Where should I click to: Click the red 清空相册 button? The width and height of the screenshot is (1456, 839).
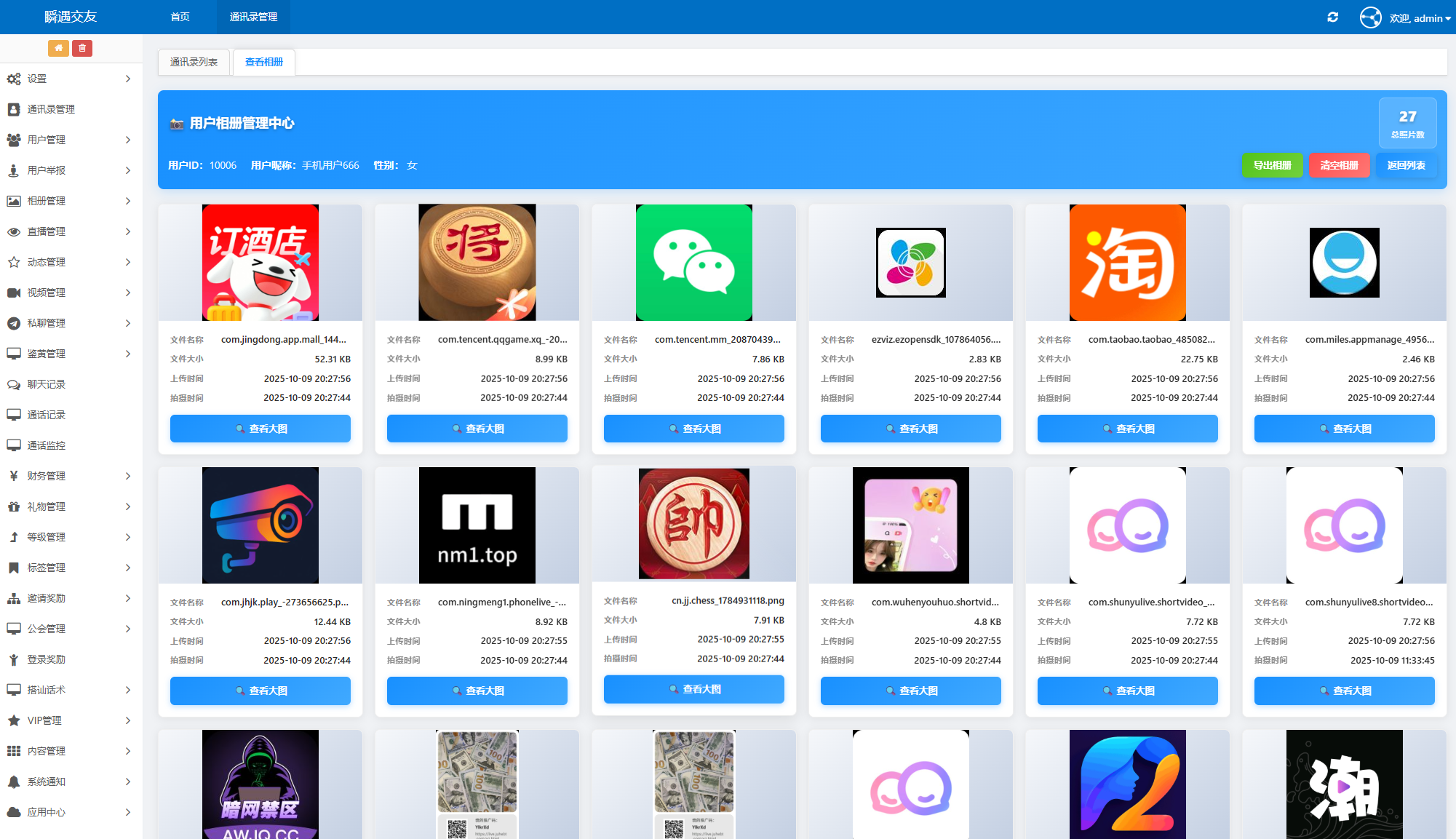(x=1340, y=165)
